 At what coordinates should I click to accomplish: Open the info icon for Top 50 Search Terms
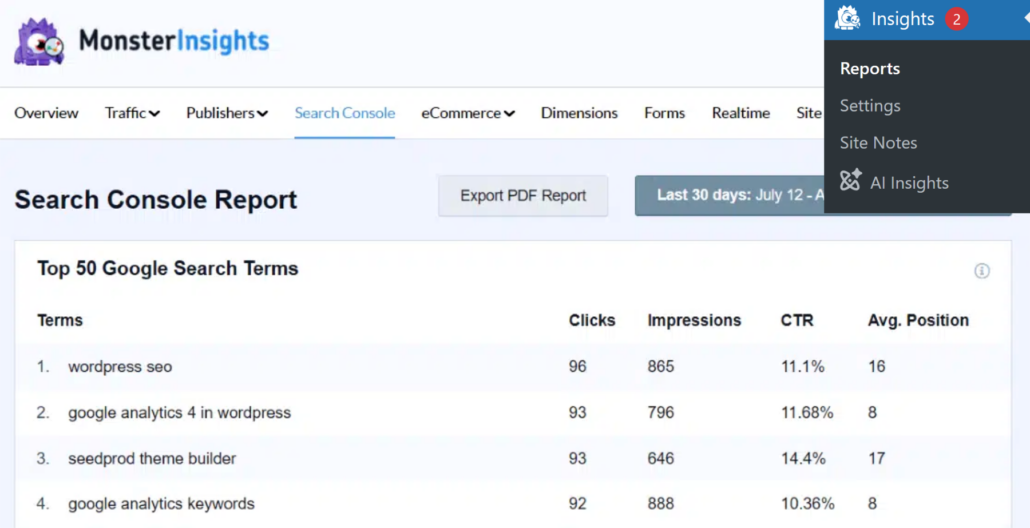click(982, 271)
